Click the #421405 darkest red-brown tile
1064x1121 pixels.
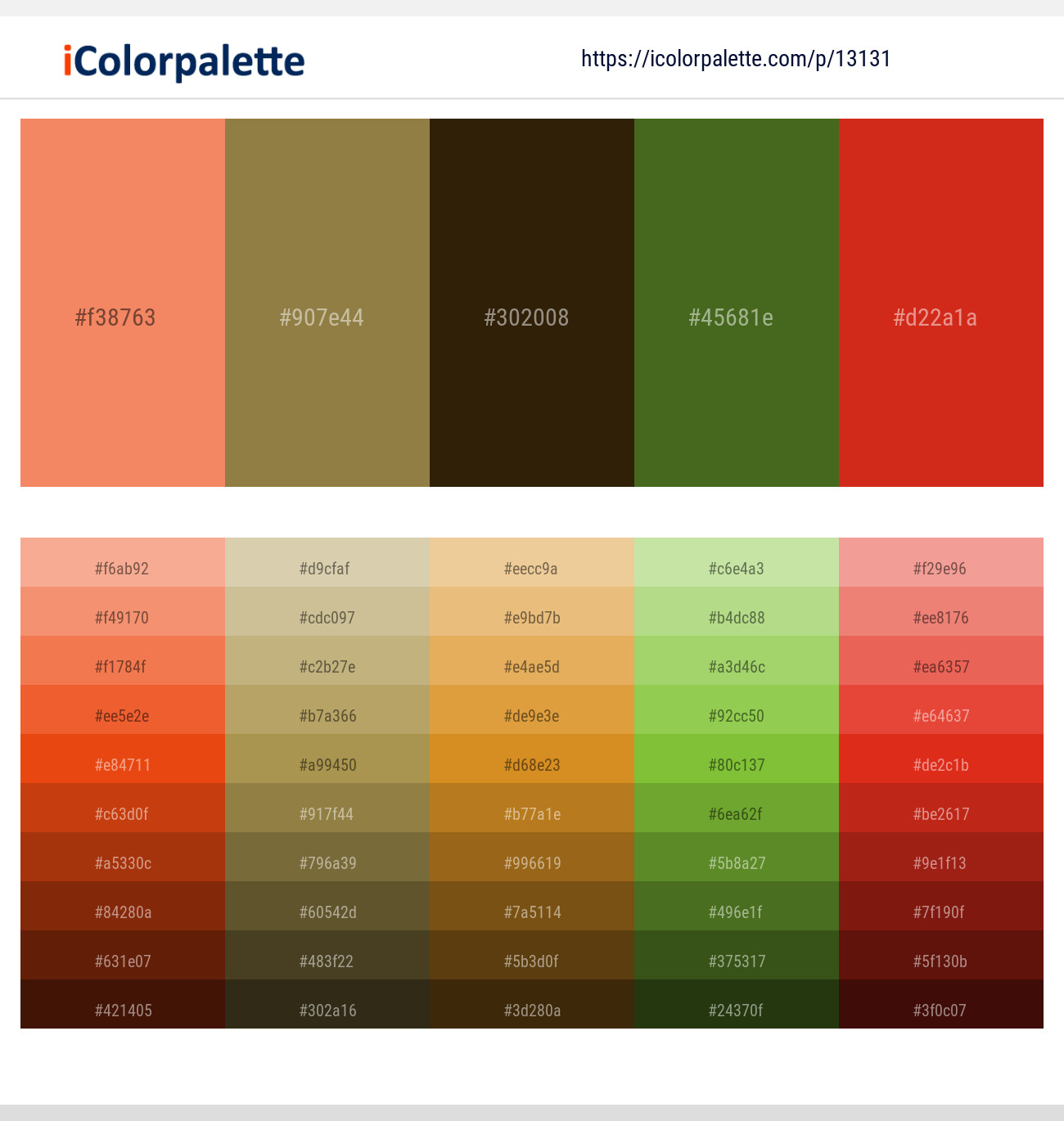tap(123, 1011)
